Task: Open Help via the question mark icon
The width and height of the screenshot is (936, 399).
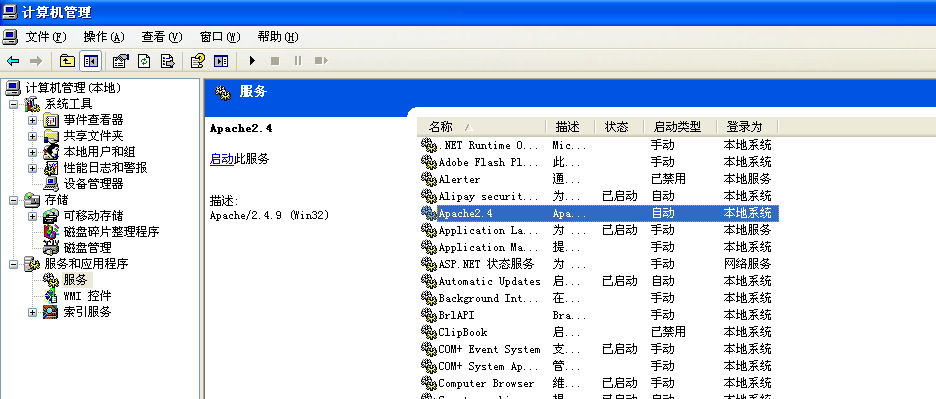Action: 198,61
